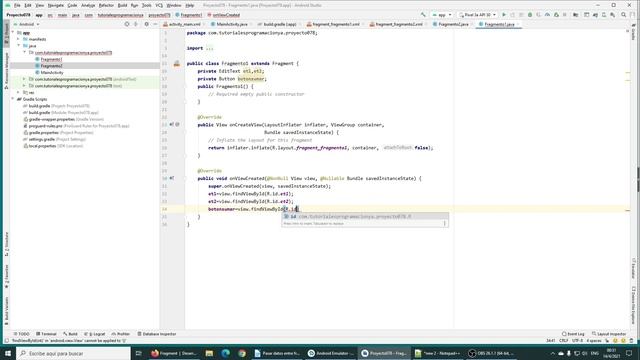Screen dimensions: 640x360
Task: Open the Event Log button
Action: pyautogui.click(x=573, y=334)
